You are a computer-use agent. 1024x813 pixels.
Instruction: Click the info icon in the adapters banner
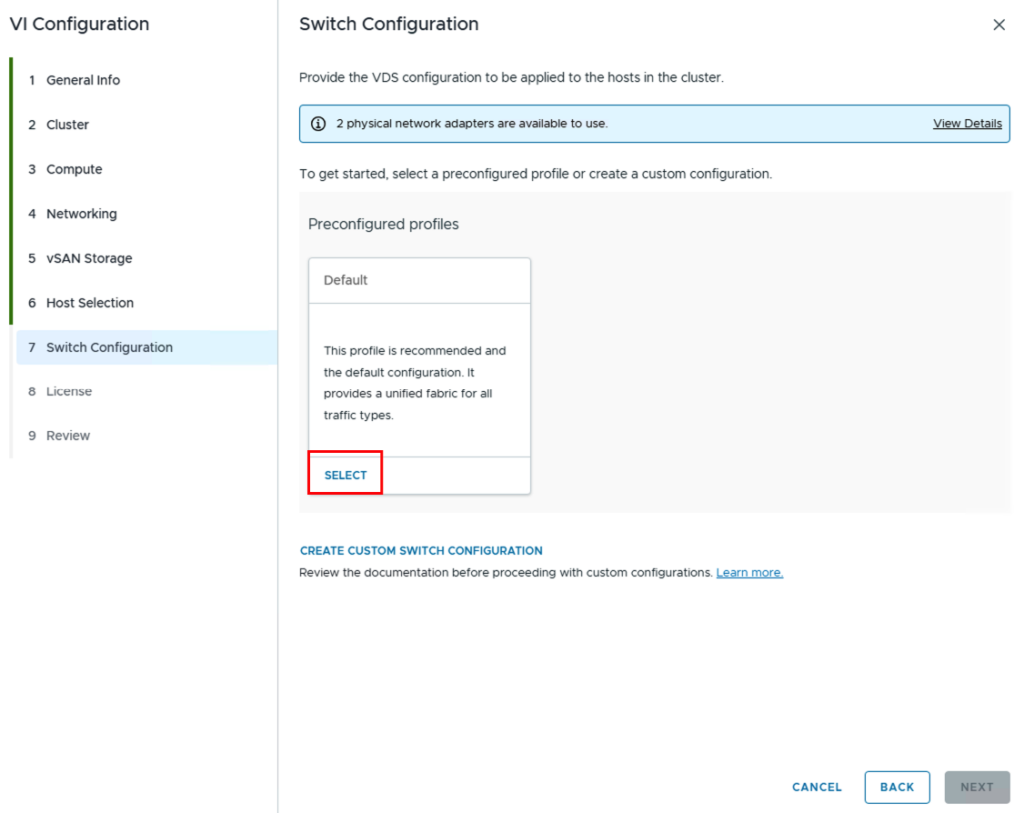pos(318,124)
